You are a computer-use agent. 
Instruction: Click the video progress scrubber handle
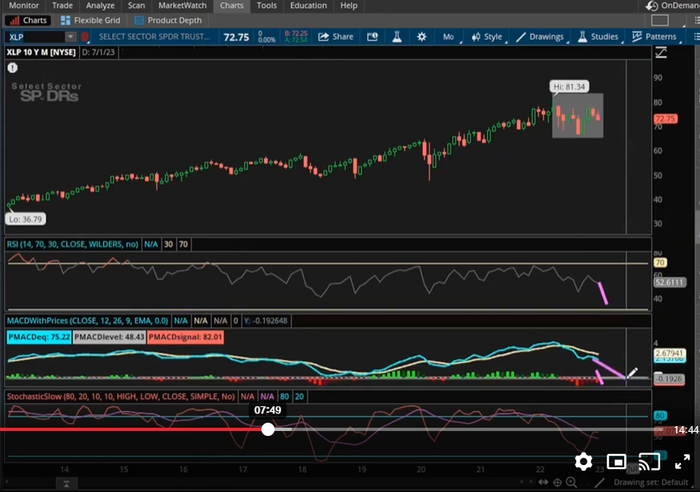pyautogui.click(x=268, y=429)
